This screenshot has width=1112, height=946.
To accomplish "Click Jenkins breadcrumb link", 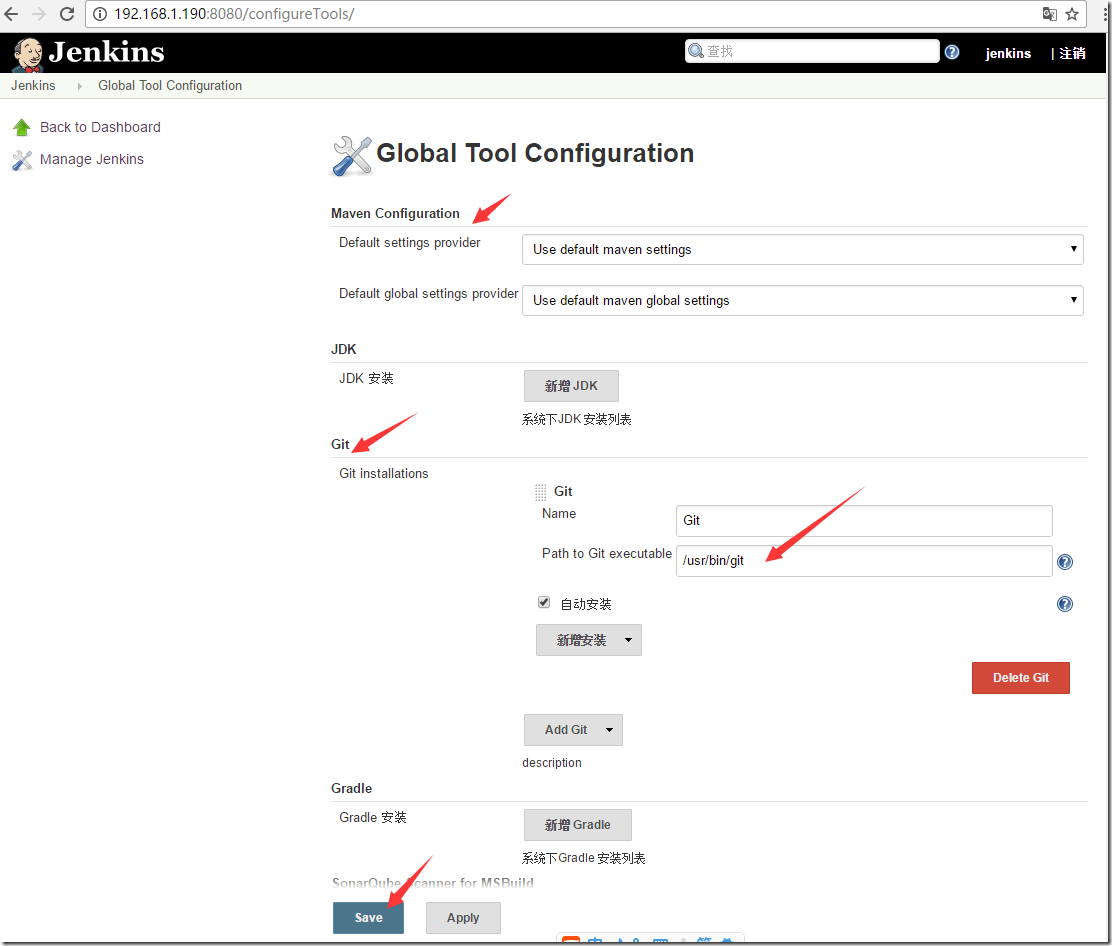I will tap(33, 86).
